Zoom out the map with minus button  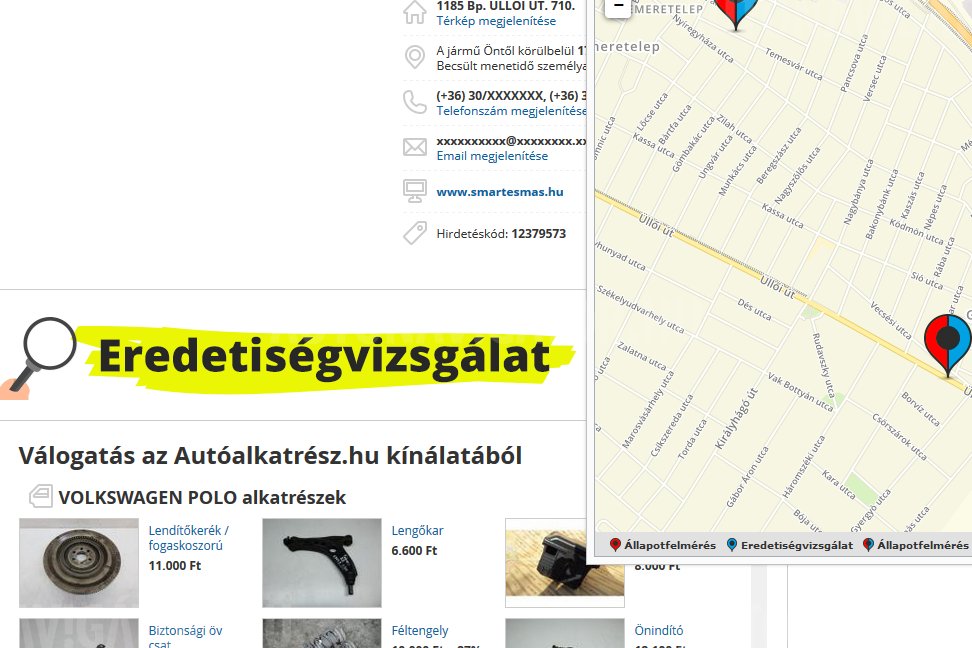618,7
